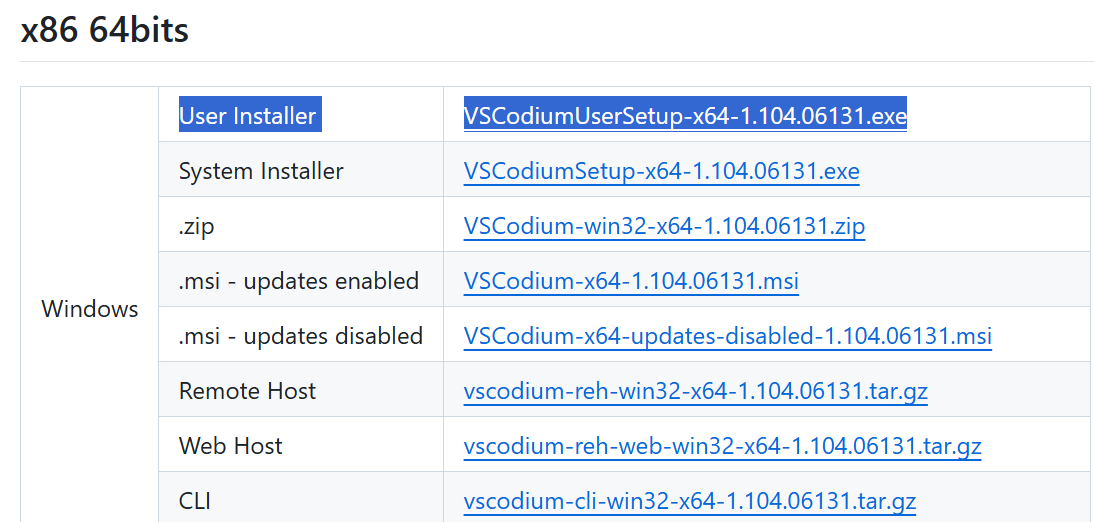
Task: Click the CLI row label
Action: pos(195,500)
